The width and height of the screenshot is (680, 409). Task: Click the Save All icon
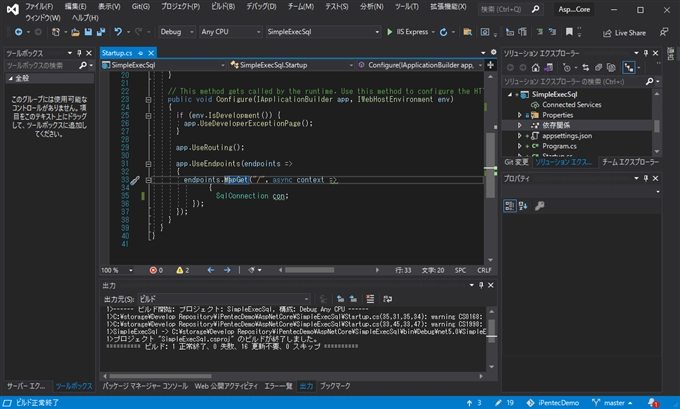tap(101, 32)
